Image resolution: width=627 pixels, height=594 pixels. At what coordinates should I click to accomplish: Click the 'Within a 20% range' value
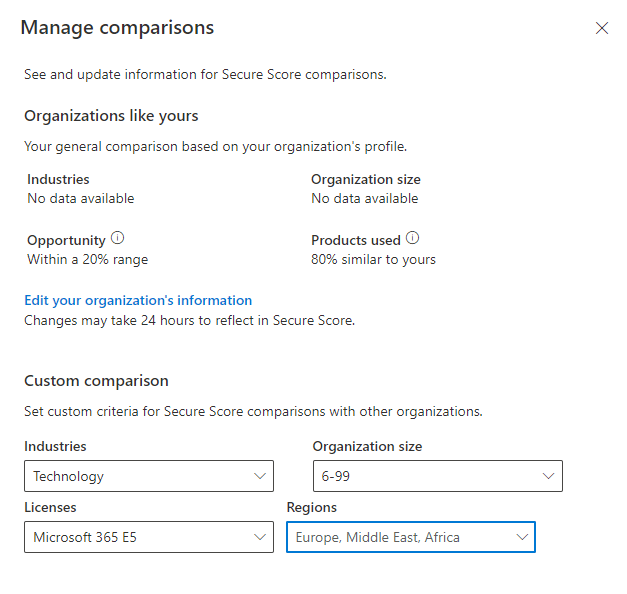click(87, 259)
